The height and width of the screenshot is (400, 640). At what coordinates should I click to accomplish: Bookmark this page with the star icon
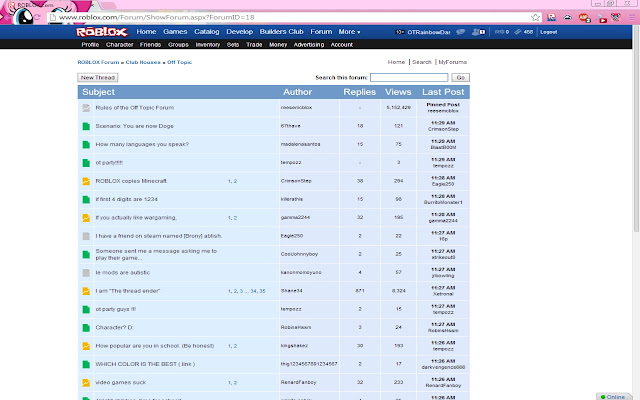click(536, 17)
